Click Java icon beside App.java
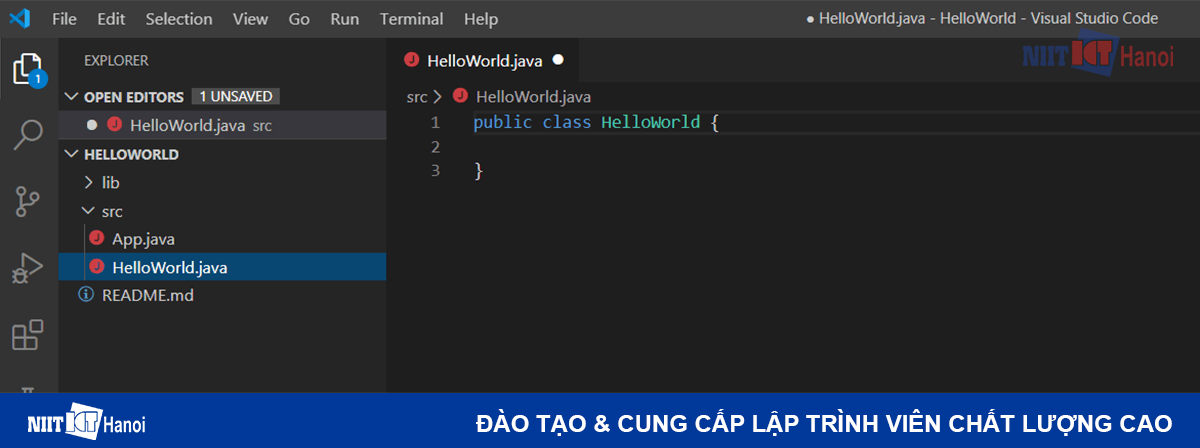This screenshot has height=448, width=1200. pos(96,238)
